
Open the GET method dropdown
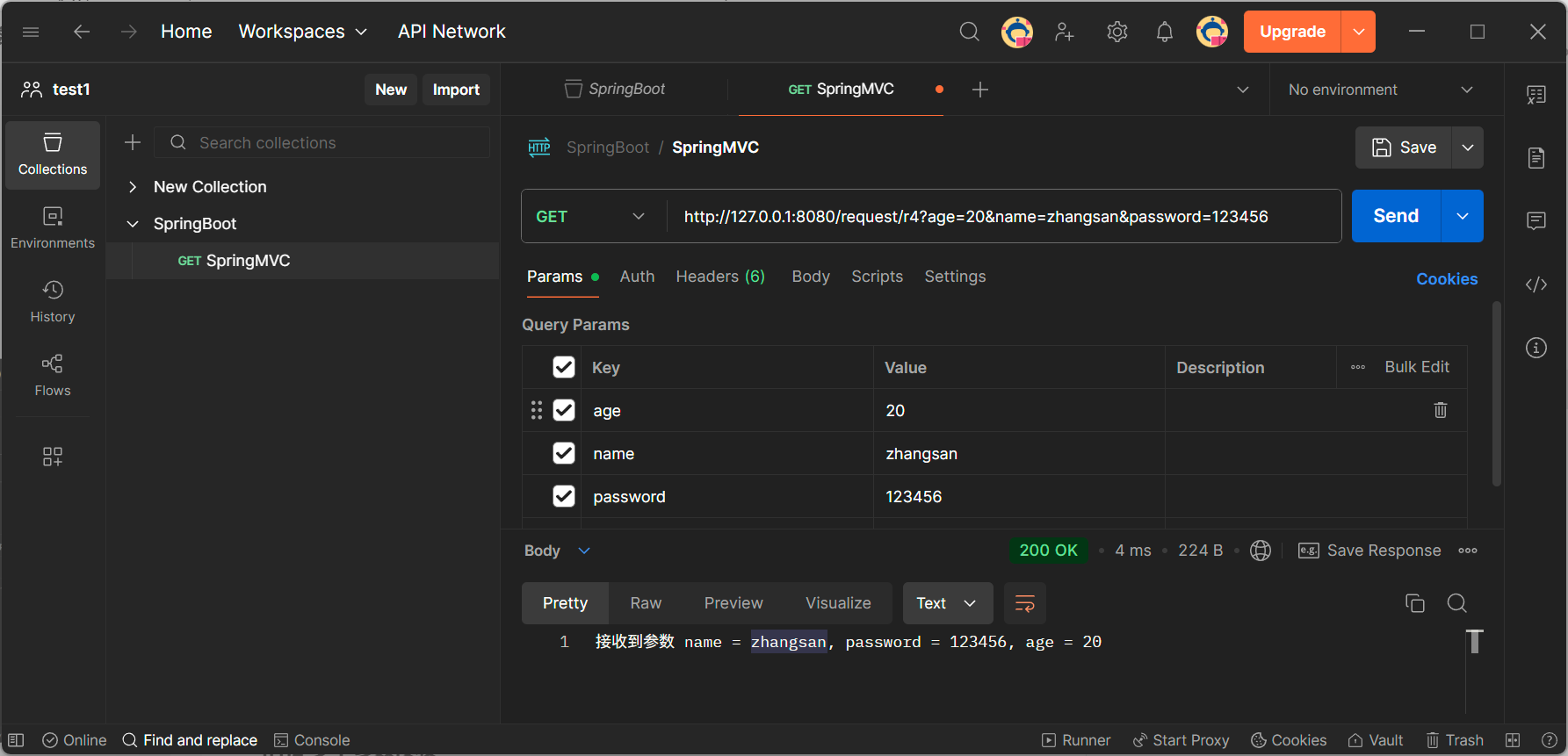coord(590,216)
